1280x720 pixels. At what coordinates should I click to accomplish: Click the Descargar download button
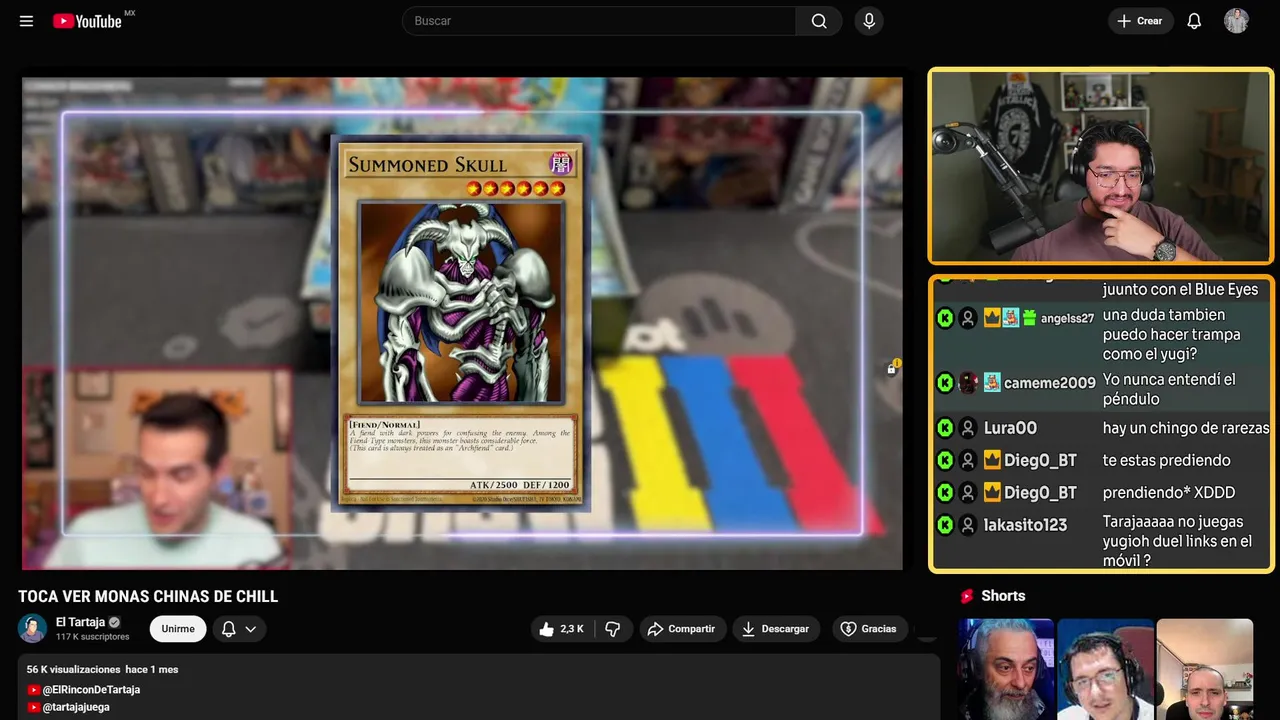pyautogui.click(x=776, y=629)
